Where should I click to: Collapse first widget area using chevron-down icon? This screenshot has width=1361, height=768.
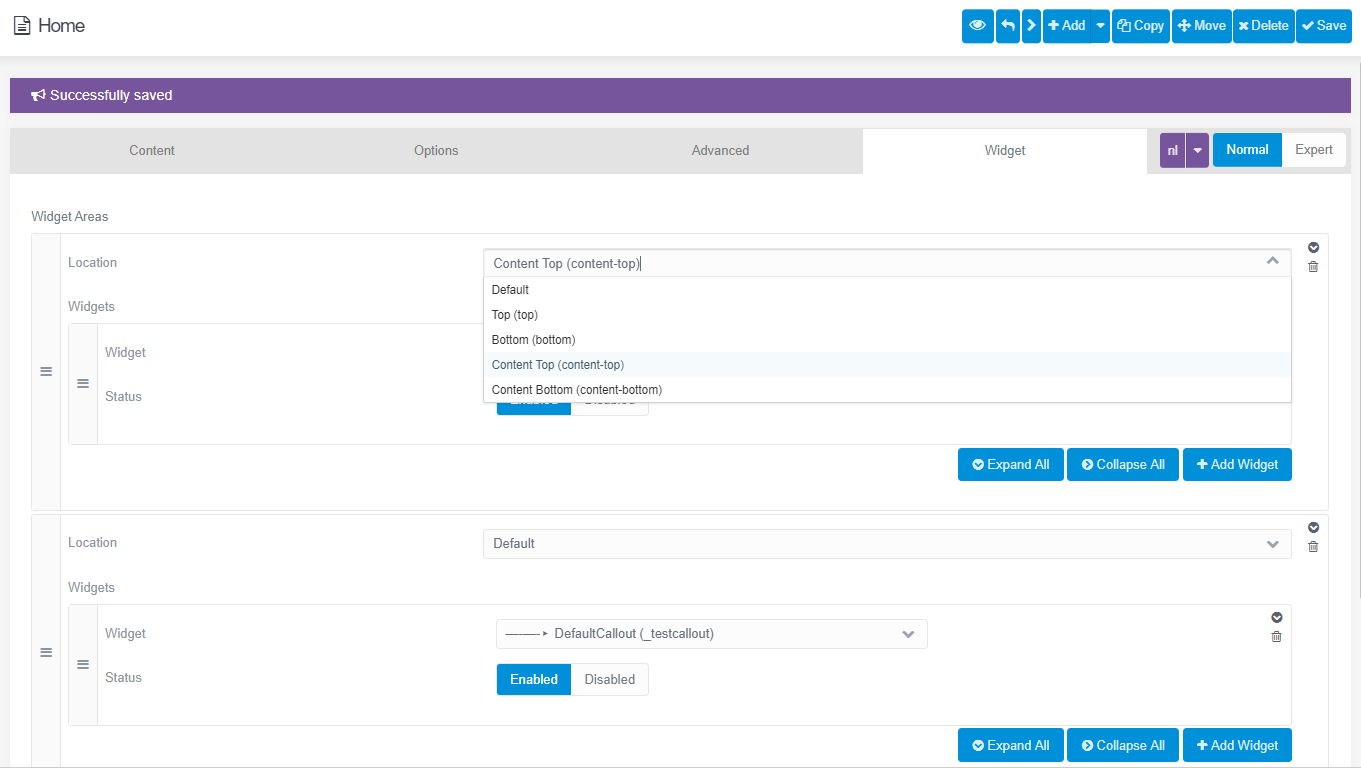1313,247
